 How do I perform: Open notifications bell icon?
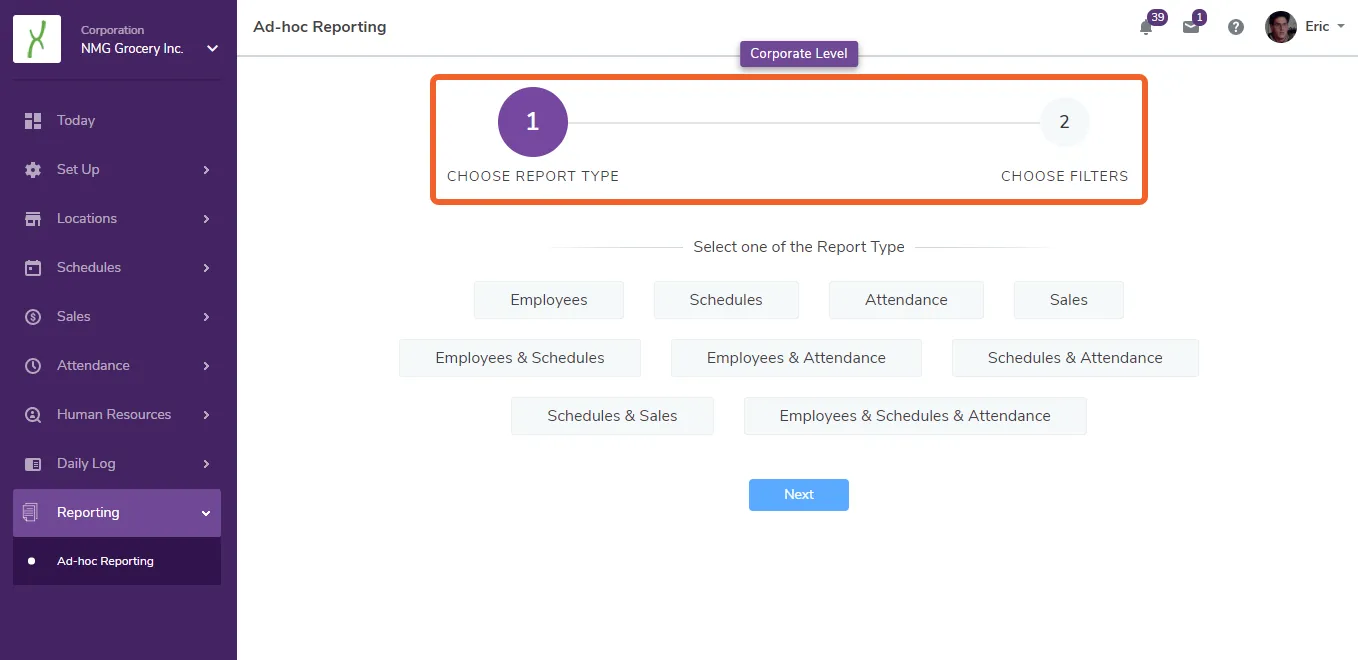1146,28
